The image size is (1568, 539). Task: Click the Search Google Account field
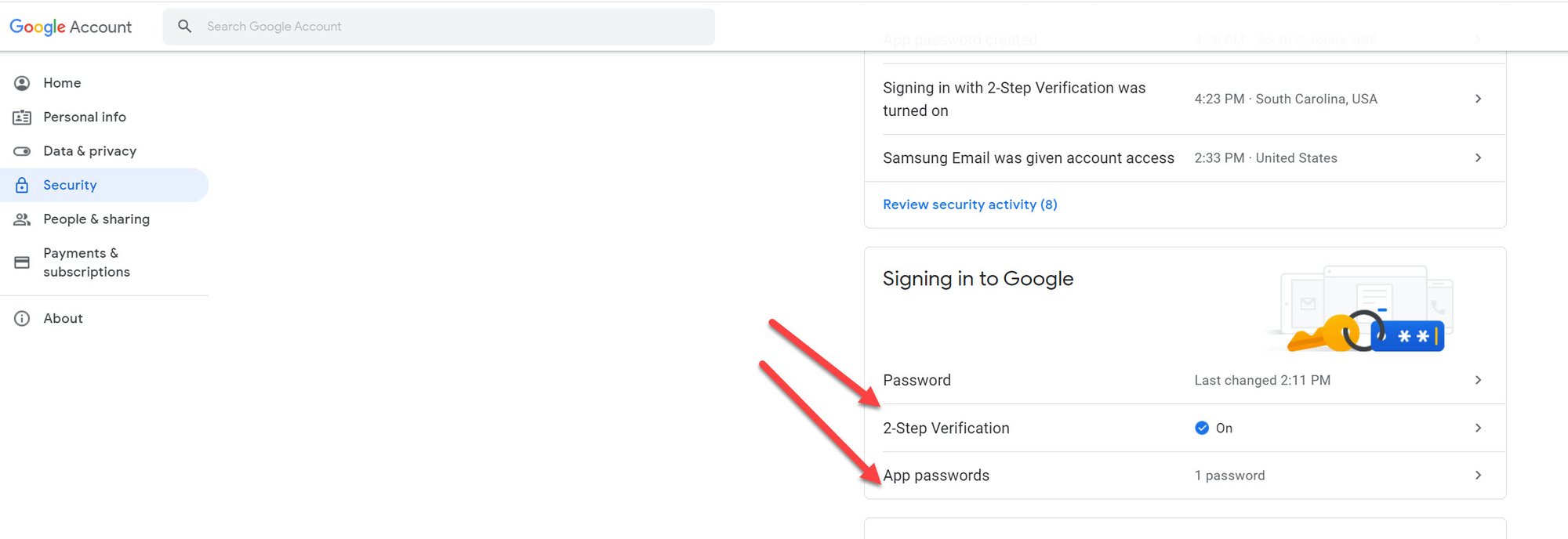point(439,26)
